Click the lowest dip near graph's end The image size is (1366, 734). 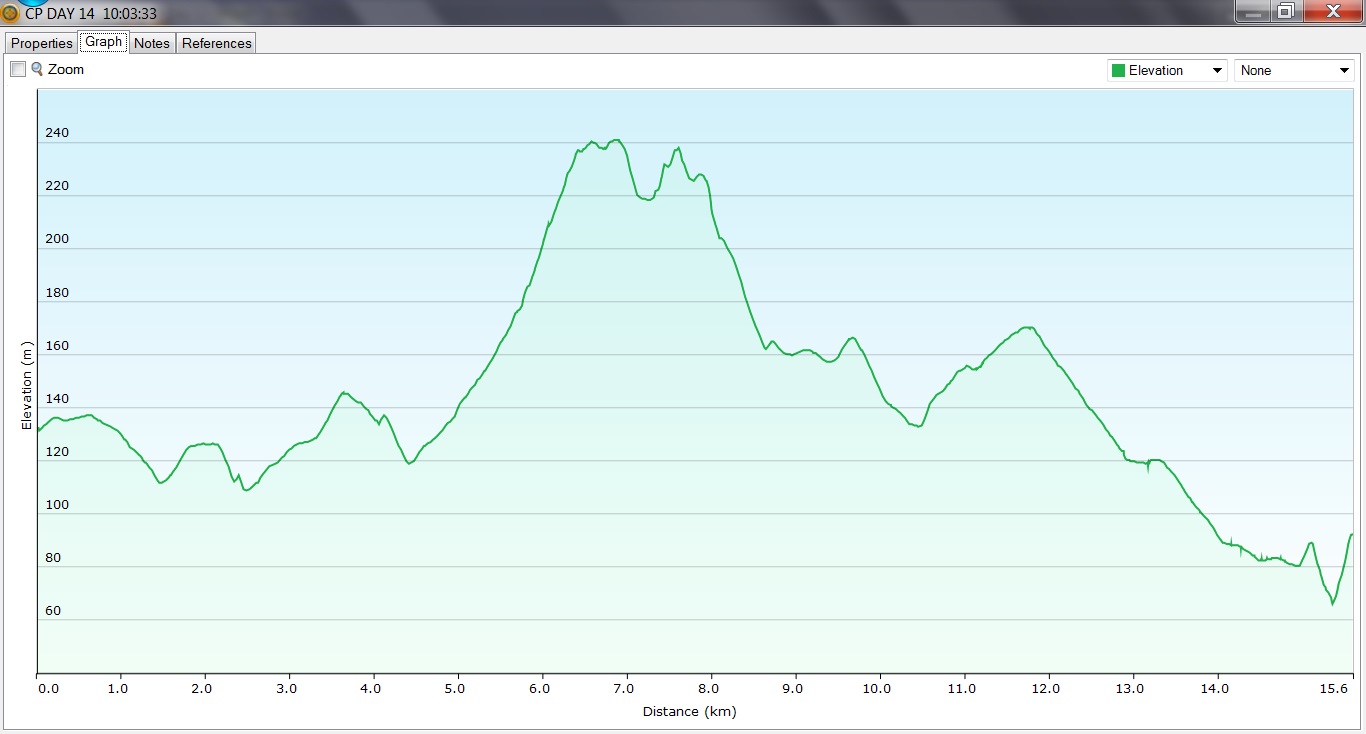pos(1332,604)
